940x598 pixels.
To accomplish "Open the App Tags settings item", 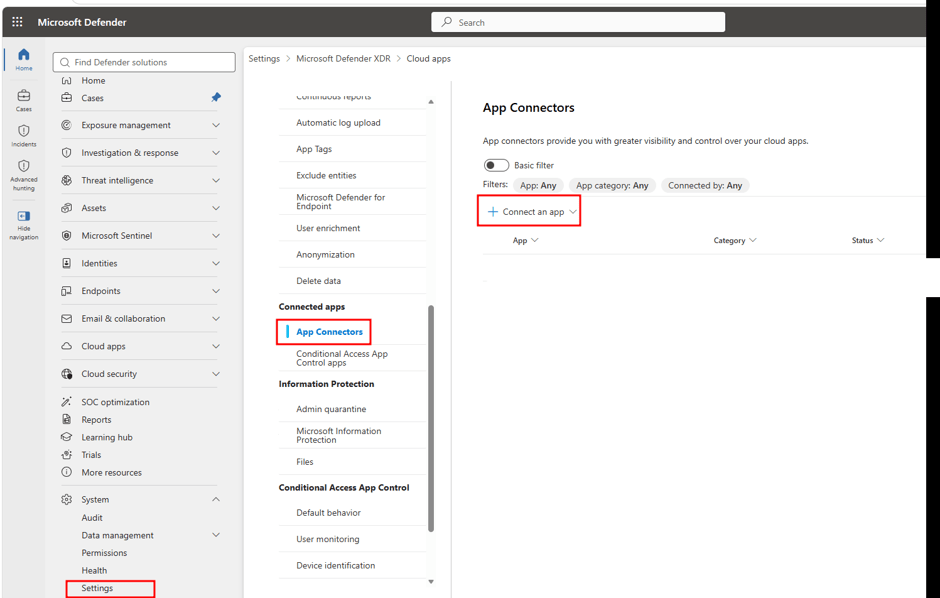I will point(314,149).
